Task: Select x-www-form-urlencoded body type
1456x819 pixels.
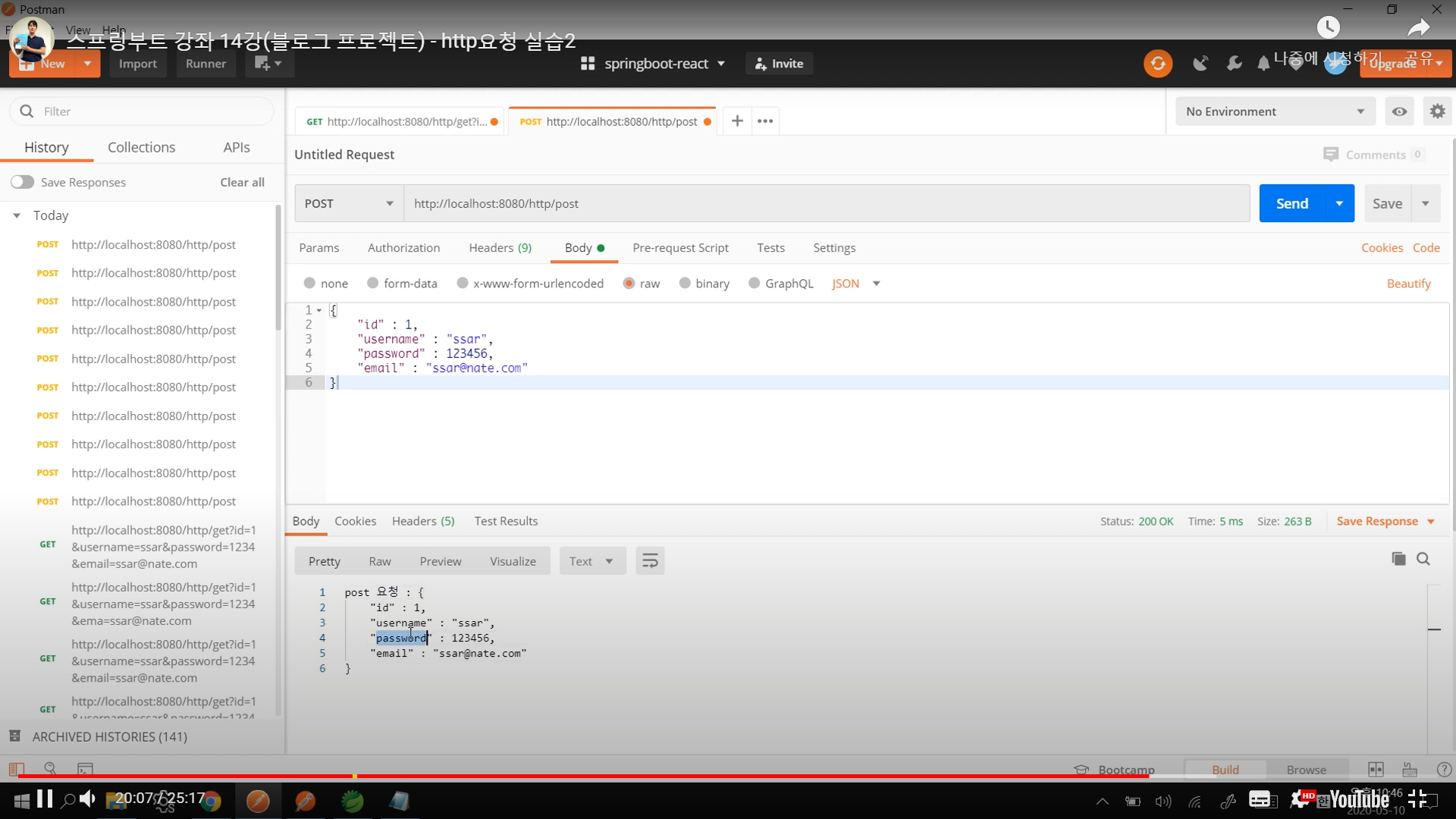Action: 462,283
